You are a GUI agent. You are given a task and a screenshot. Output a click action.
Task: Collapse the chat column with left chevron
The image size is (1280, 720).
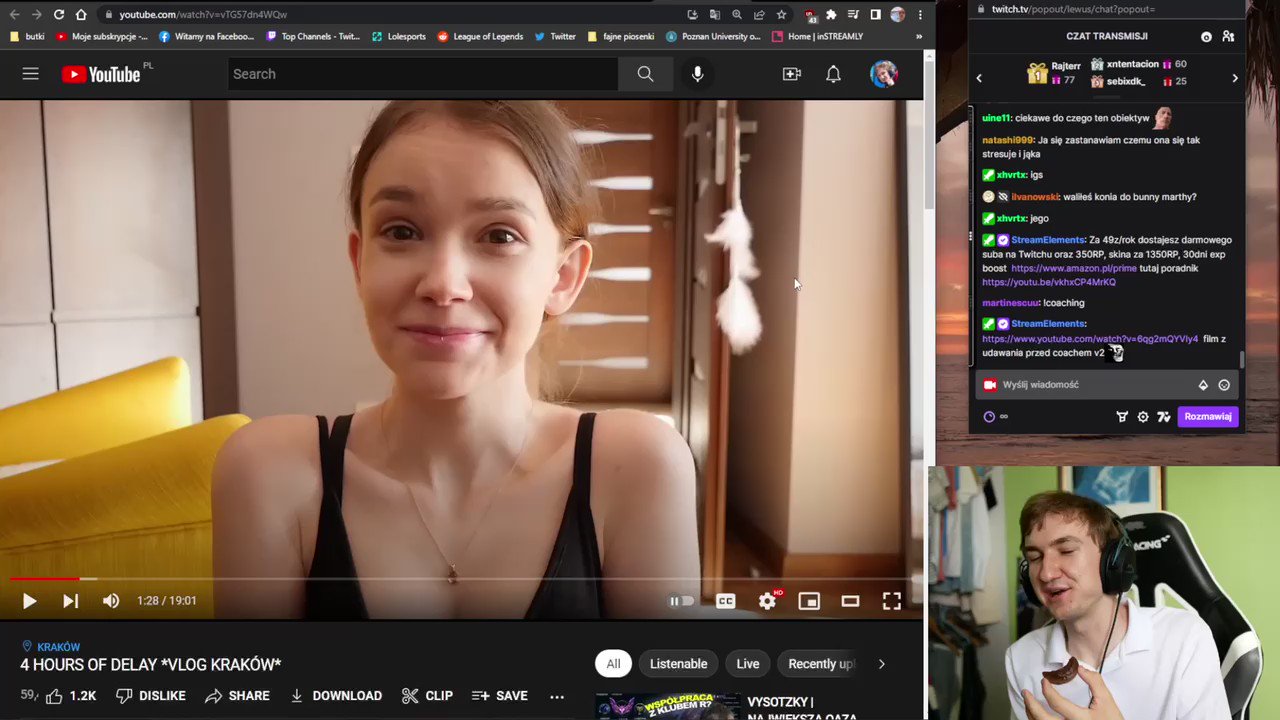click(x=979, y=77)
